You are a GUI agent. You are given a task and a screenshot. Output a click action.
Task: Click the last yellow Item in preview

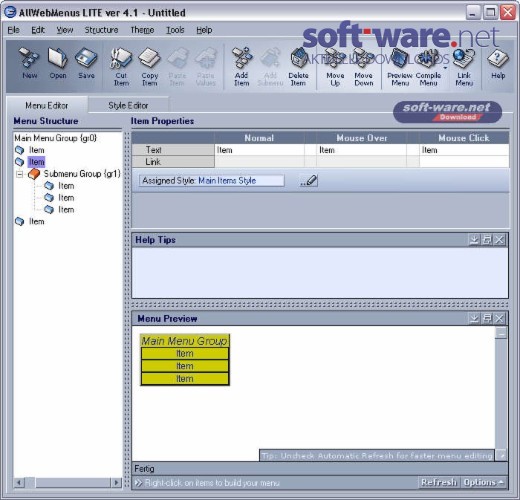coord(185,379)
